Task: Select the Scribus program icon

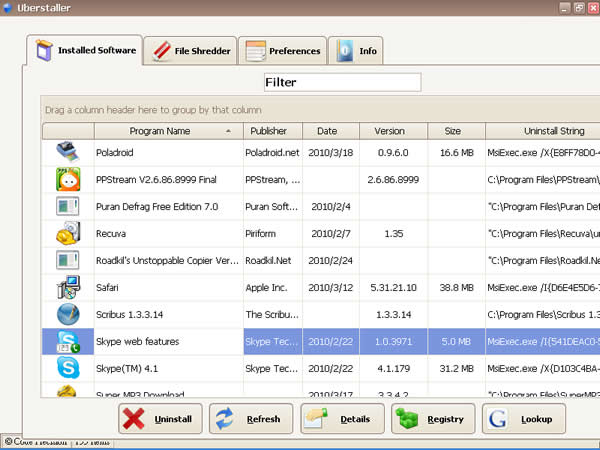Action: click(x=68, y=315)
